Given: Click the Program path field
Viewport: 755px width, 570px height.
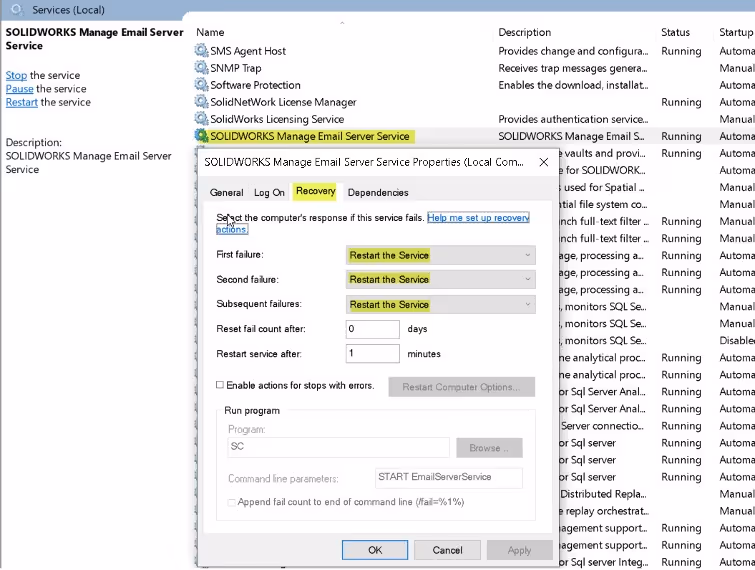Looking at the screenshot, I should click(338, 447).
